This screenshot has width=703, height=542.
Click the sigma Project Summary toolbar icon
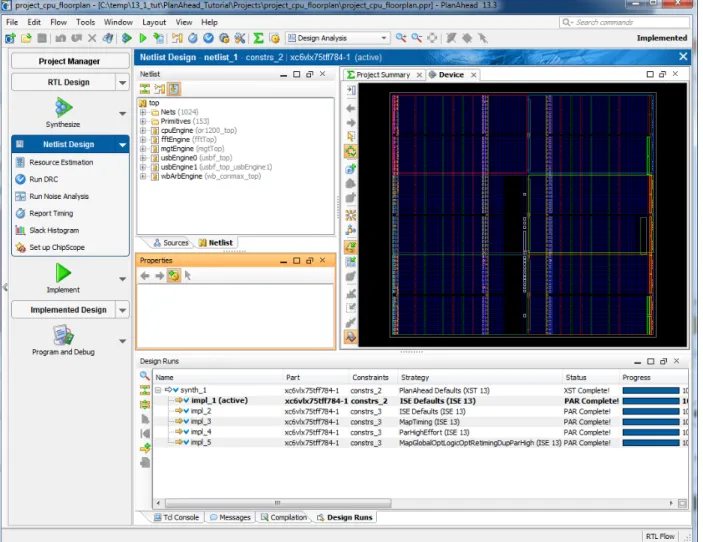(x=258, y=38)
